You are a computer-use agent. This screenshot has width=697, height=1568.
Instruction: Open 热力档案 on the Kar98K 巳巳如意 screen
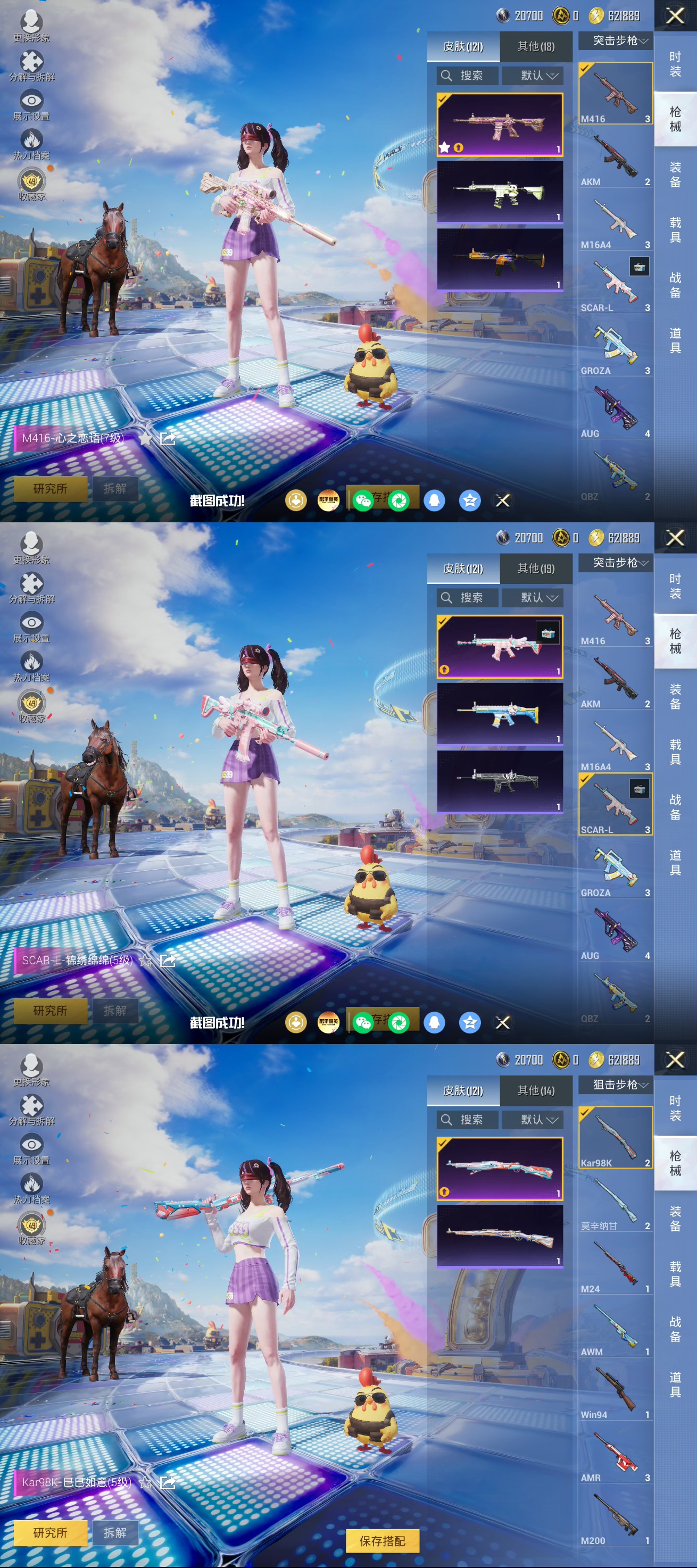(x=31, y=1188)
